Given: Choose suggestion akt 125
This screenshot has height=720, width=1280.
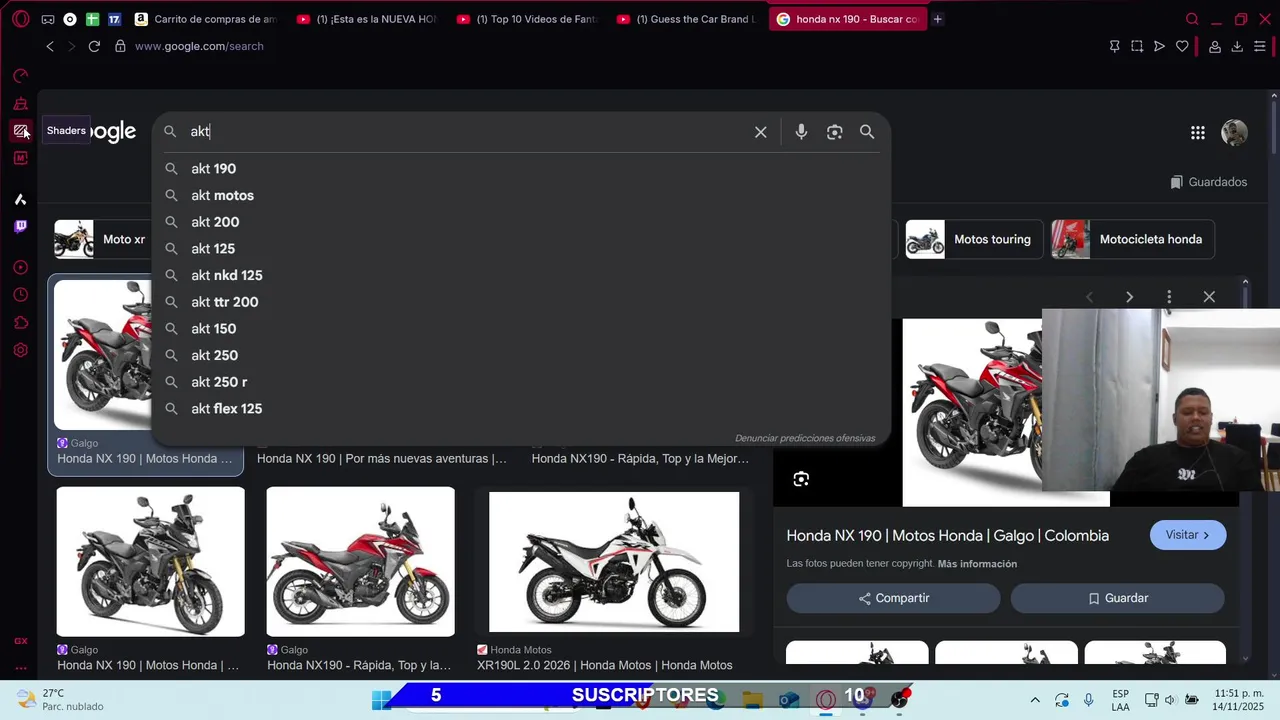Looking at the screenshot, I should tap(520, 249).
